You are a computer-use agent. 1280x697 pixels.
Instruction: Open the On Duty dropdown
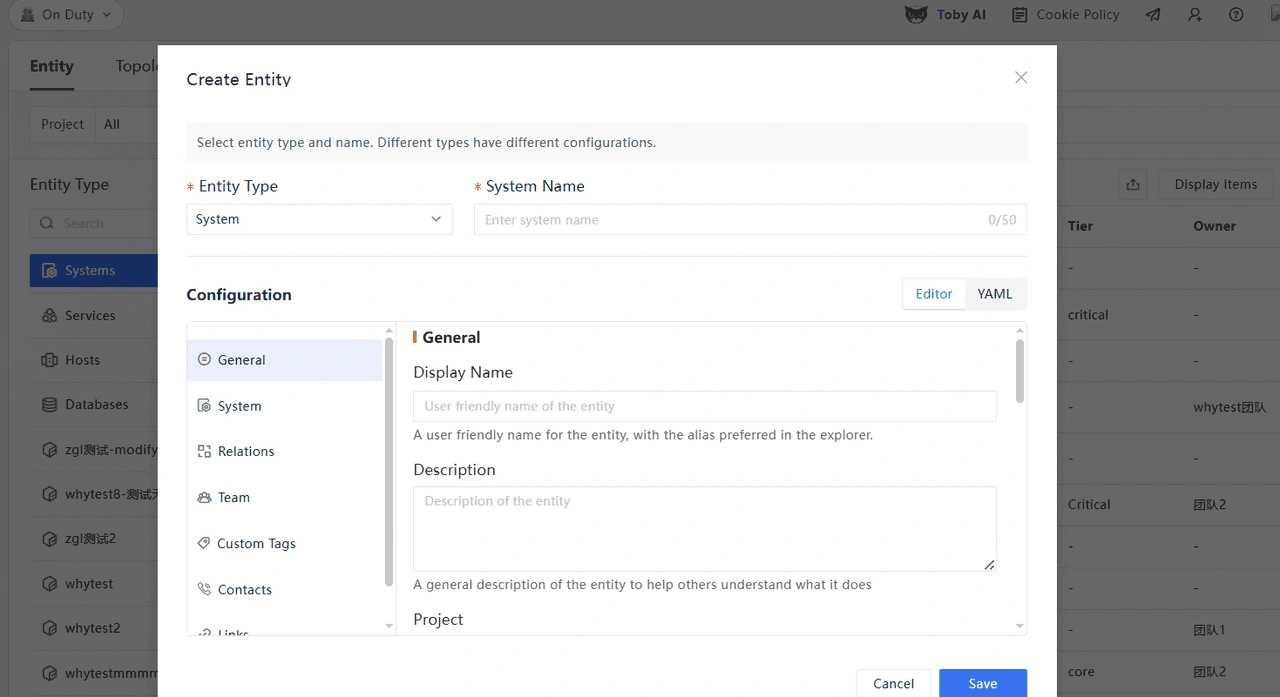tap(66, 15)
